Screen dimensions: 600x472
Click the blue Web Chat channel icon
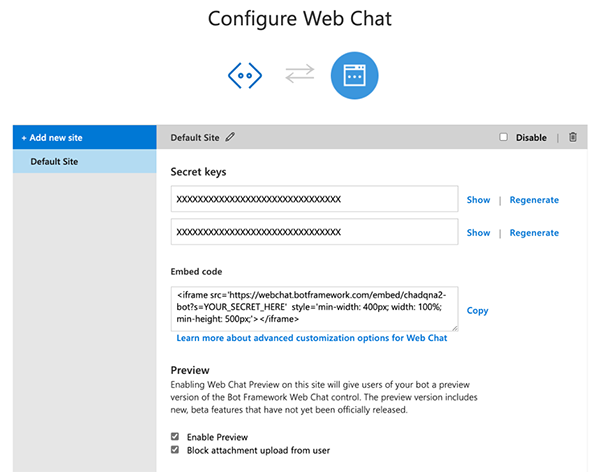point(354,75)
